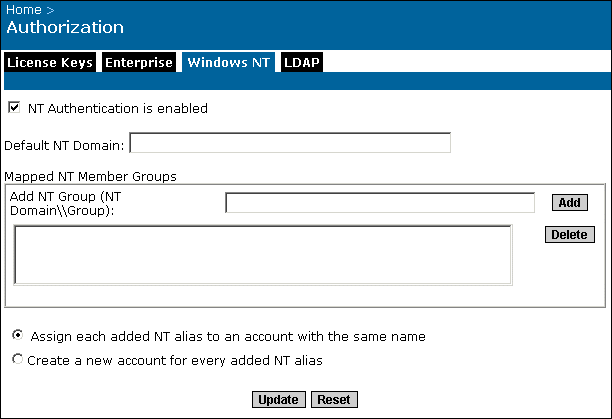Switch to the Enterprise tab

point(139,62)
